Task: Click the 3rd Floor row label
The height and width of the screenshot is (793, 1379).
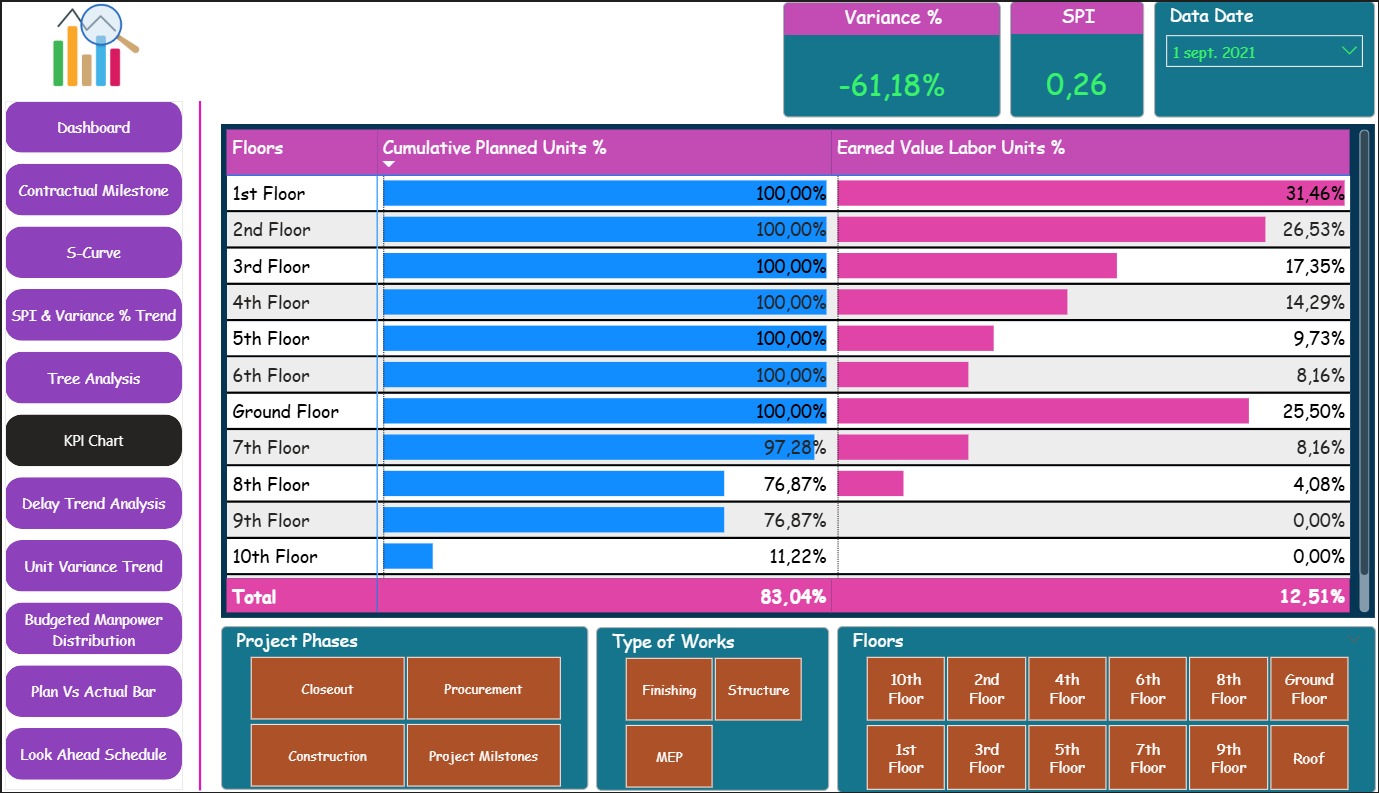Action: (x=271, y=266)
